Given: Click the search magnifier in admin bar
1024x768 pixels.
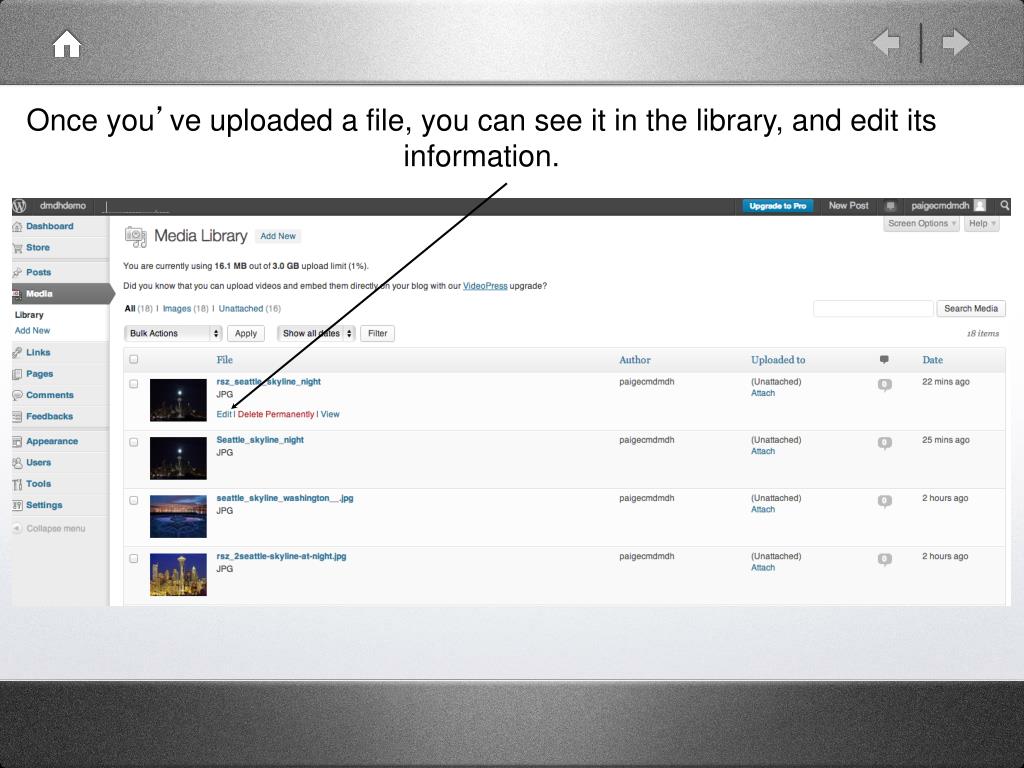Looking at the screenshot, I should coord(1004,206).
